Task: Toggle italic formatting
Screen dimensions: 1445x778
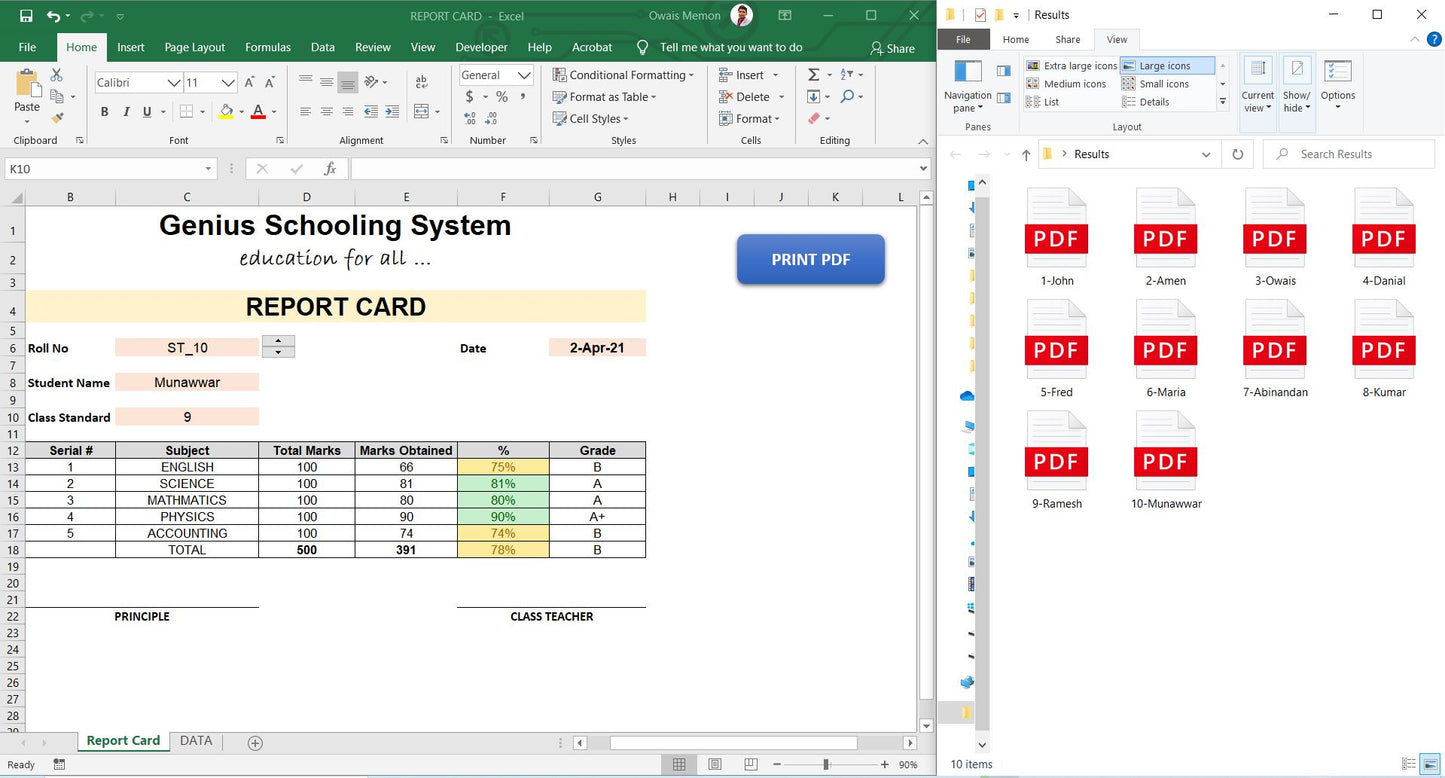Action: pyautogui.click(x=126, y=112)
